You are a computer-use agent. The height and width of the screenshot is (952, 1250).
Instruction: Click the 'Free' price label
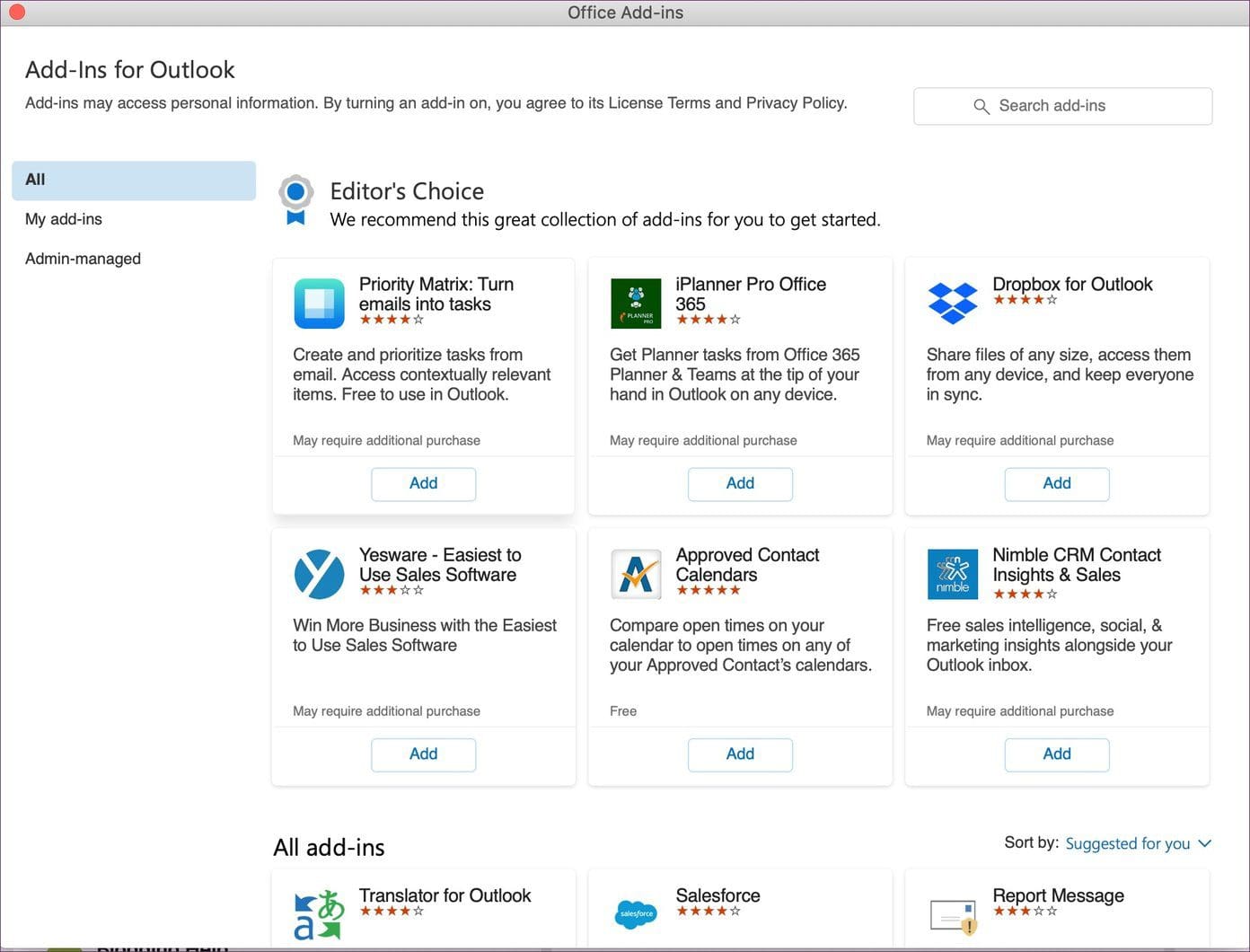pos(623,710)
